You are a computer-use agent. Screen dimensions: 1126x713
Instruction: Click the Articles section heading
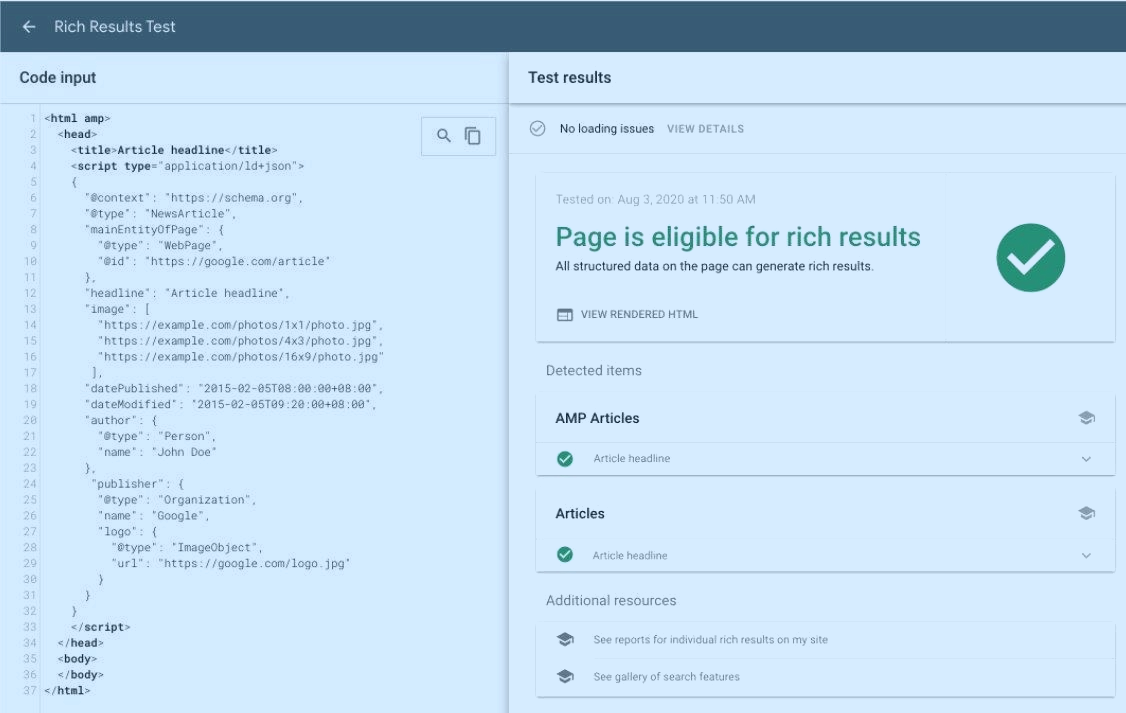coord(580,513)
